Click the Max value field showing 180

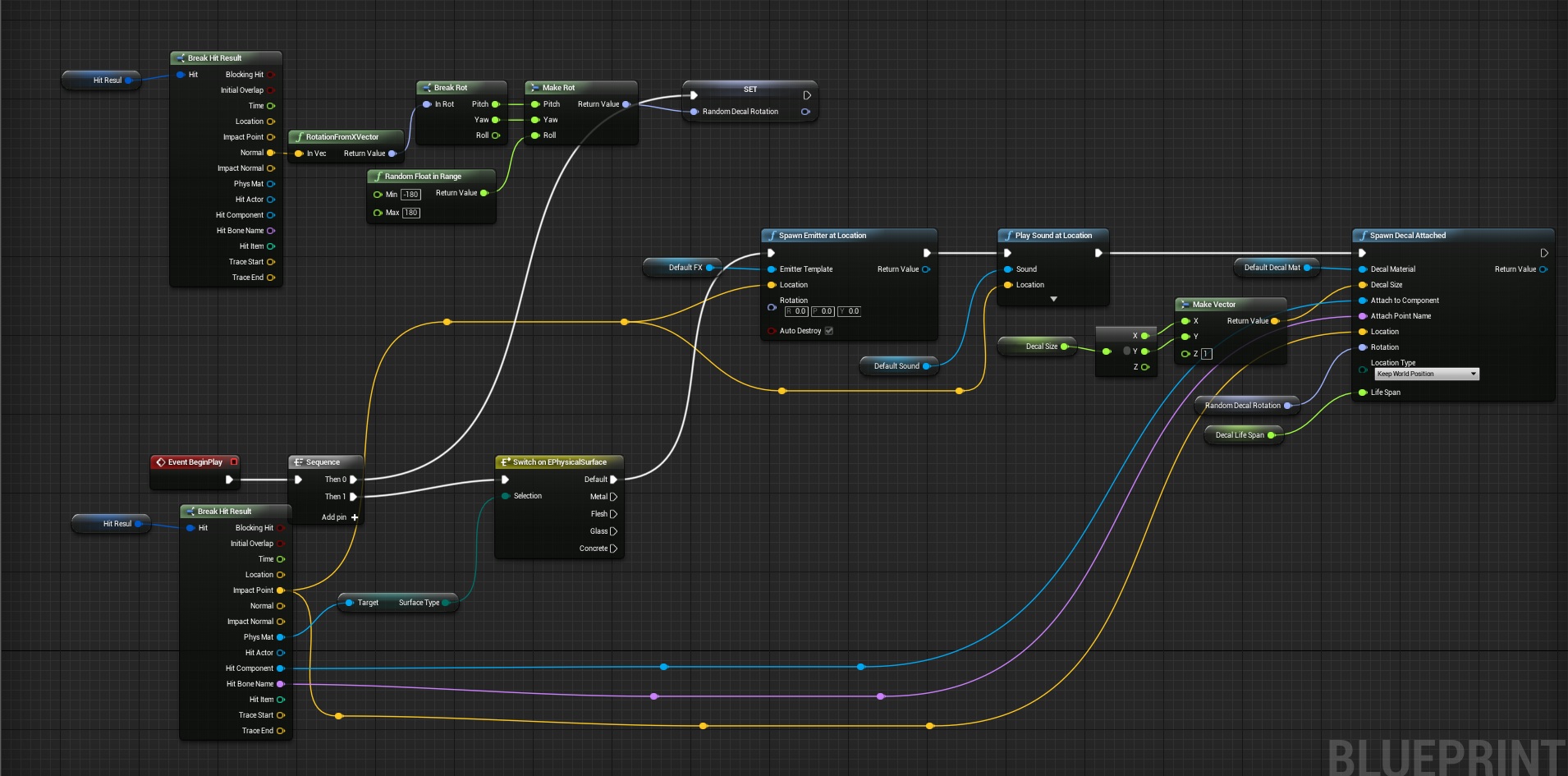410,213
